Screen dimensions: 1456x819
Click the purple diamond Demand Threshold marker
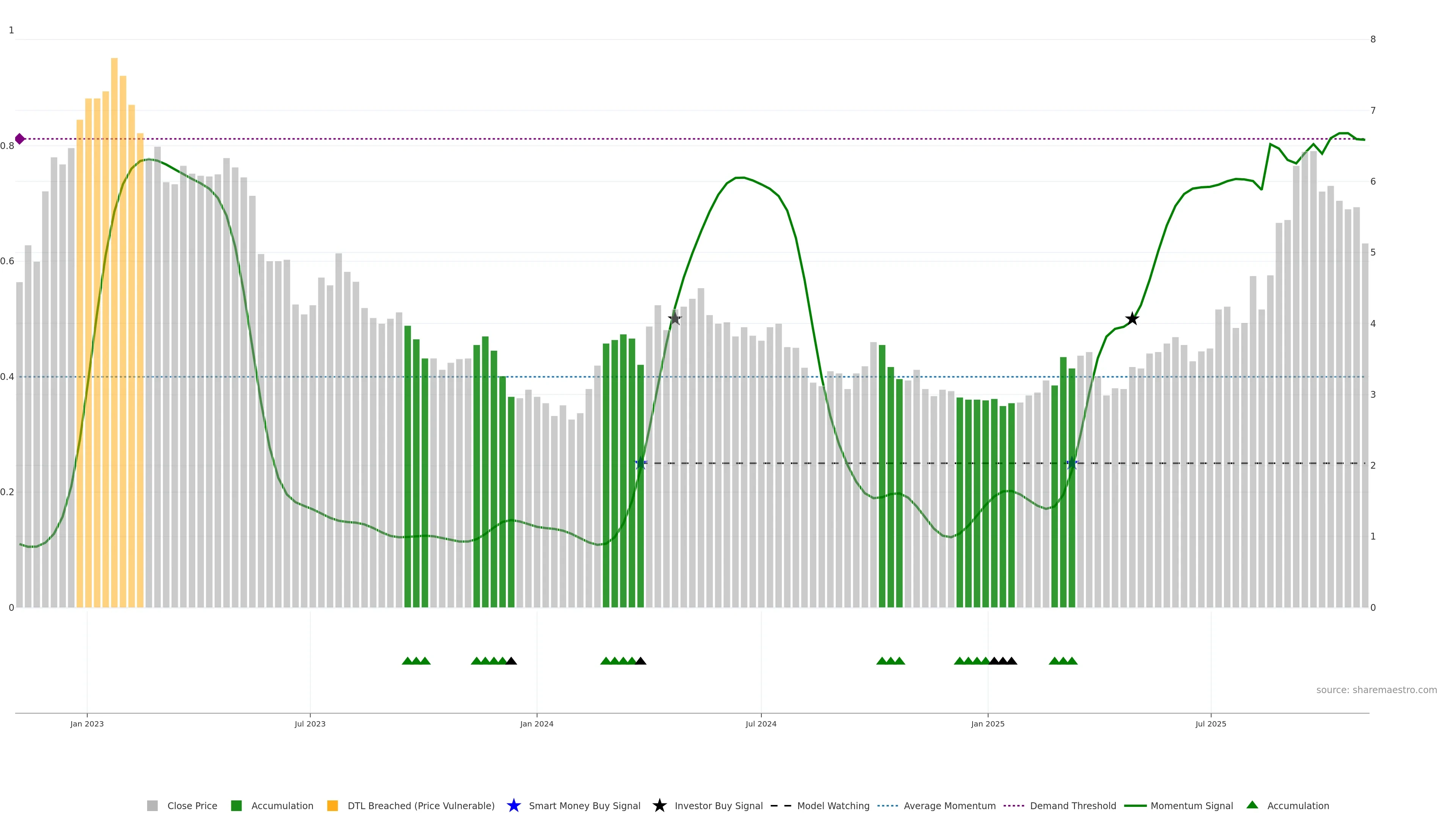point(20,139)
